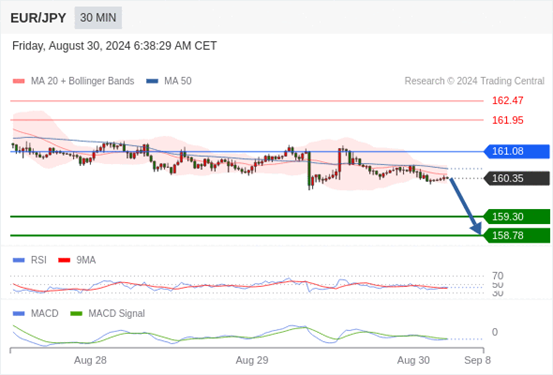This screenshot has width=553, height=375.
Task: Click the green 159.30 support tag
Action: click(x=517, y=217)
